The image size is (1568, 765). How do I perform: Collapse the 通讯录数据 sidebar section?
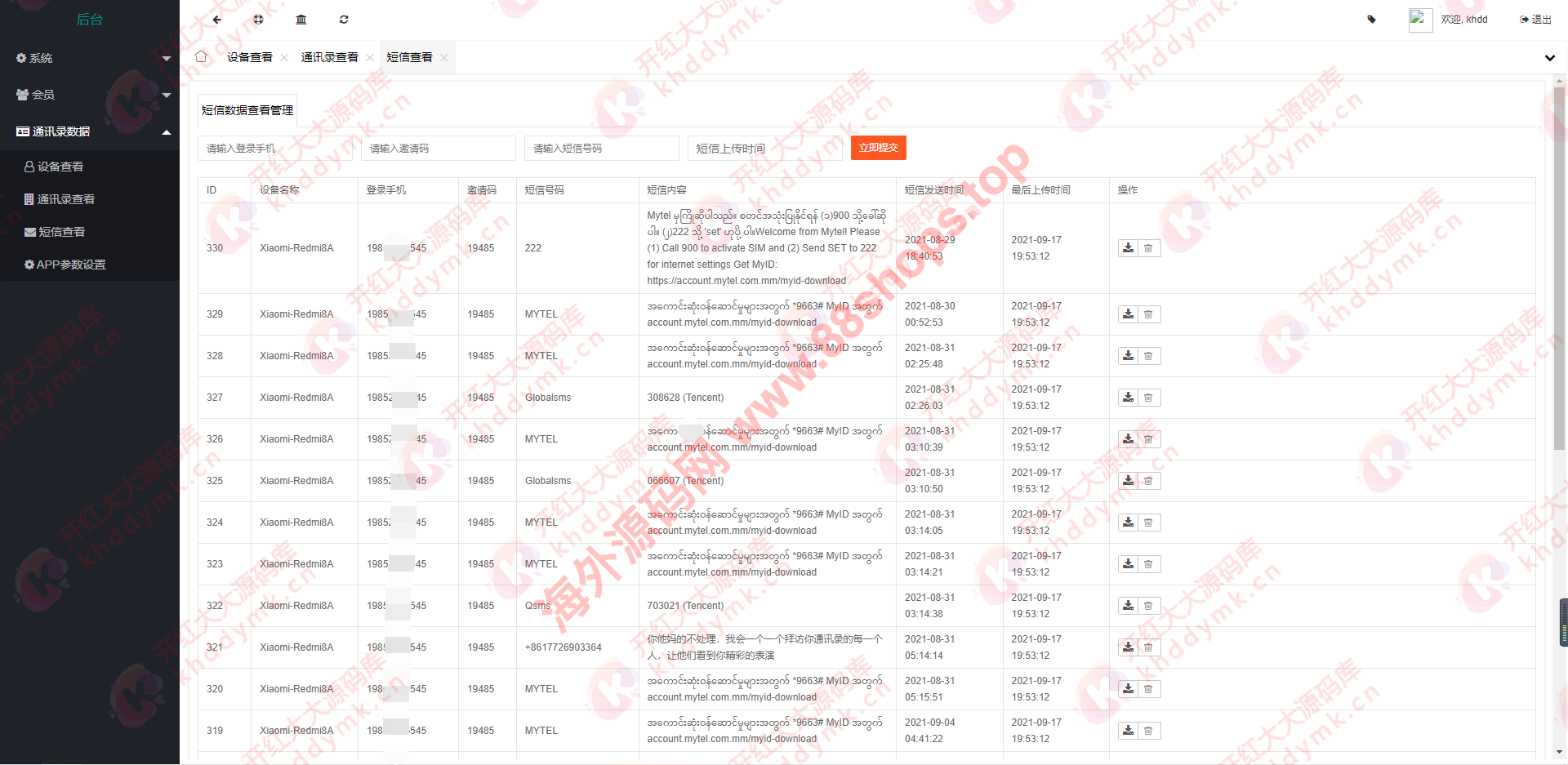point(90,131)
